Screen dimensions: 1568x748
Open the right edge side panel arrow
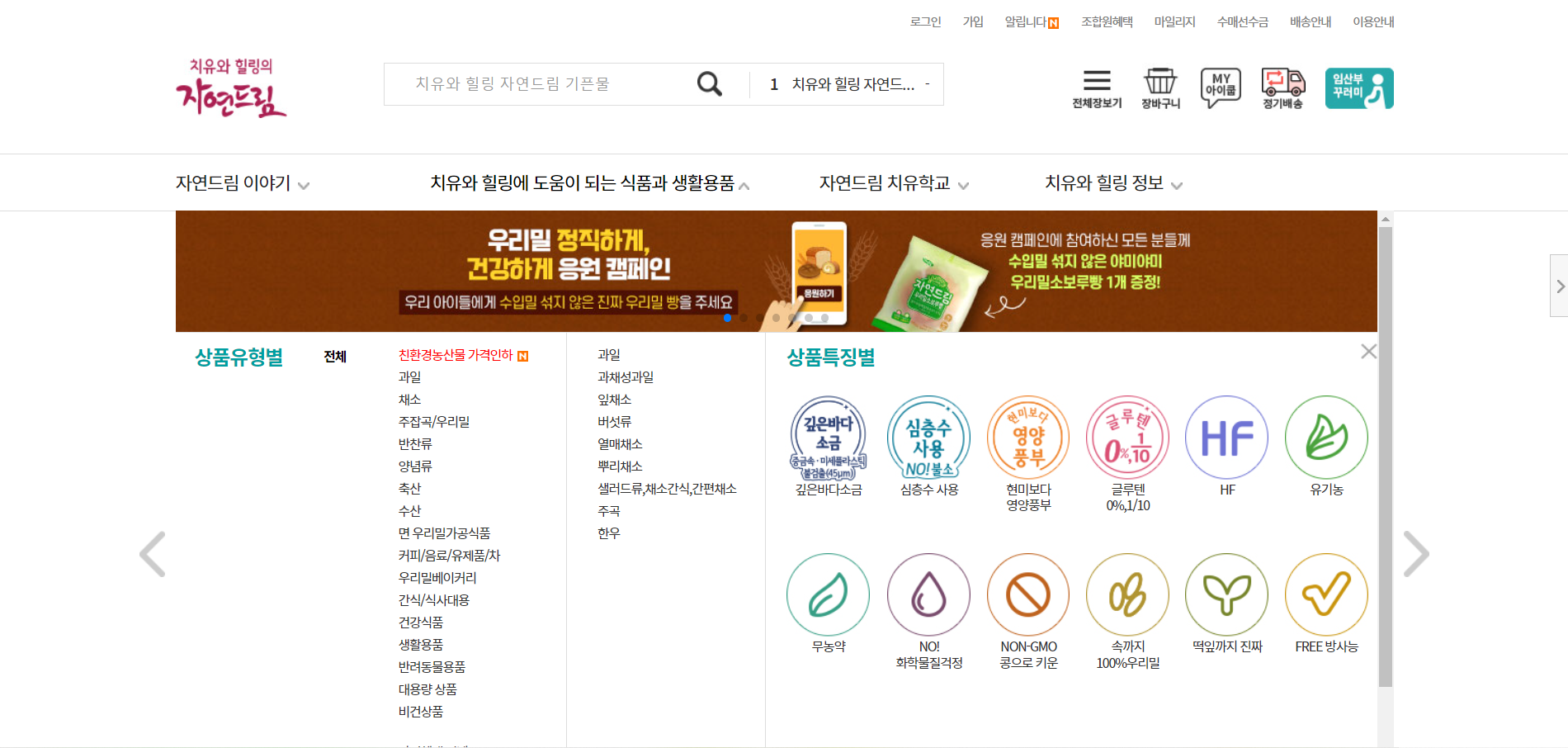(1560, 286)
